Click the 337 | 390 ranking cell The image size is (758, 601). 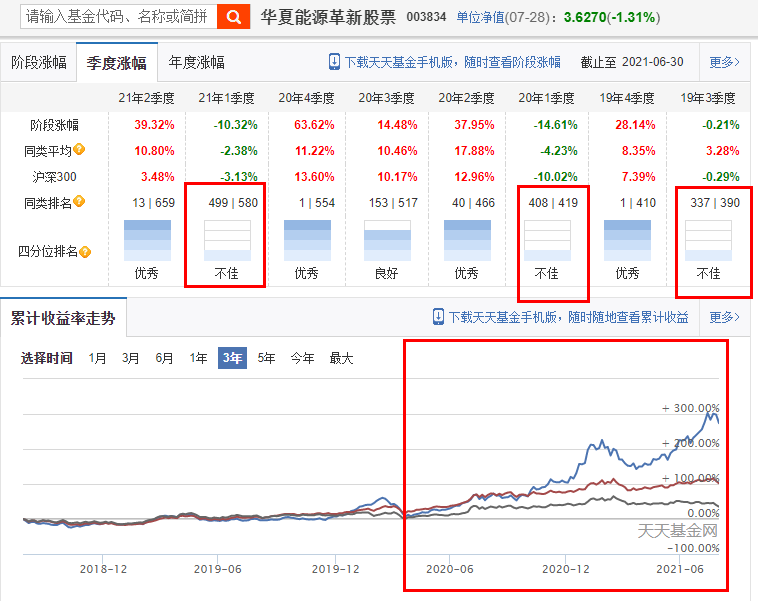click(x=715, y=203)
